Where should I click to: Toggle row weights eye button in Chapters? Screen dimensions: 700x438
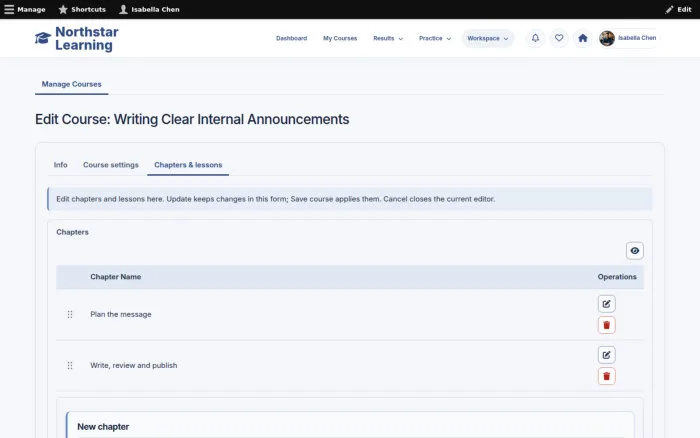[x=634, y=250]
